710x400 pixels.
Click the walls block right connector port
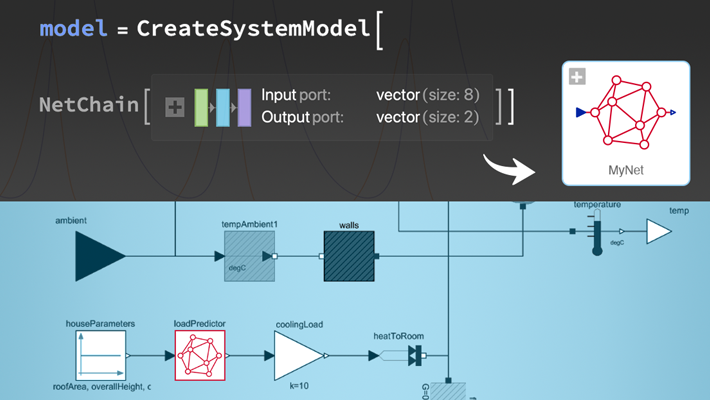point(376,256)
